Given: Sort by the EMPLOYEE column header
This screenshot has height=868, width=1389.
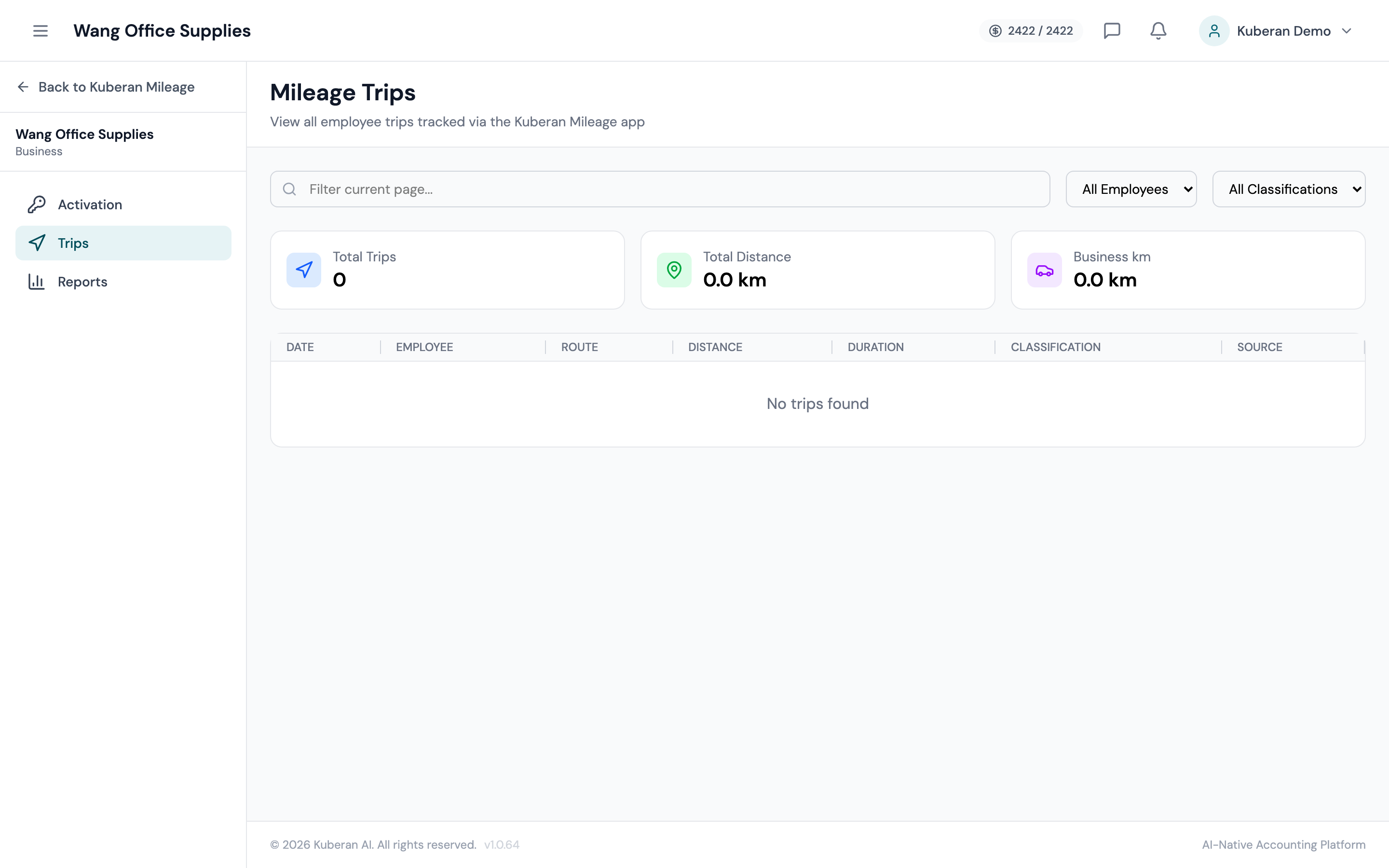Looking at the screenshot, I should click(424, 347).
